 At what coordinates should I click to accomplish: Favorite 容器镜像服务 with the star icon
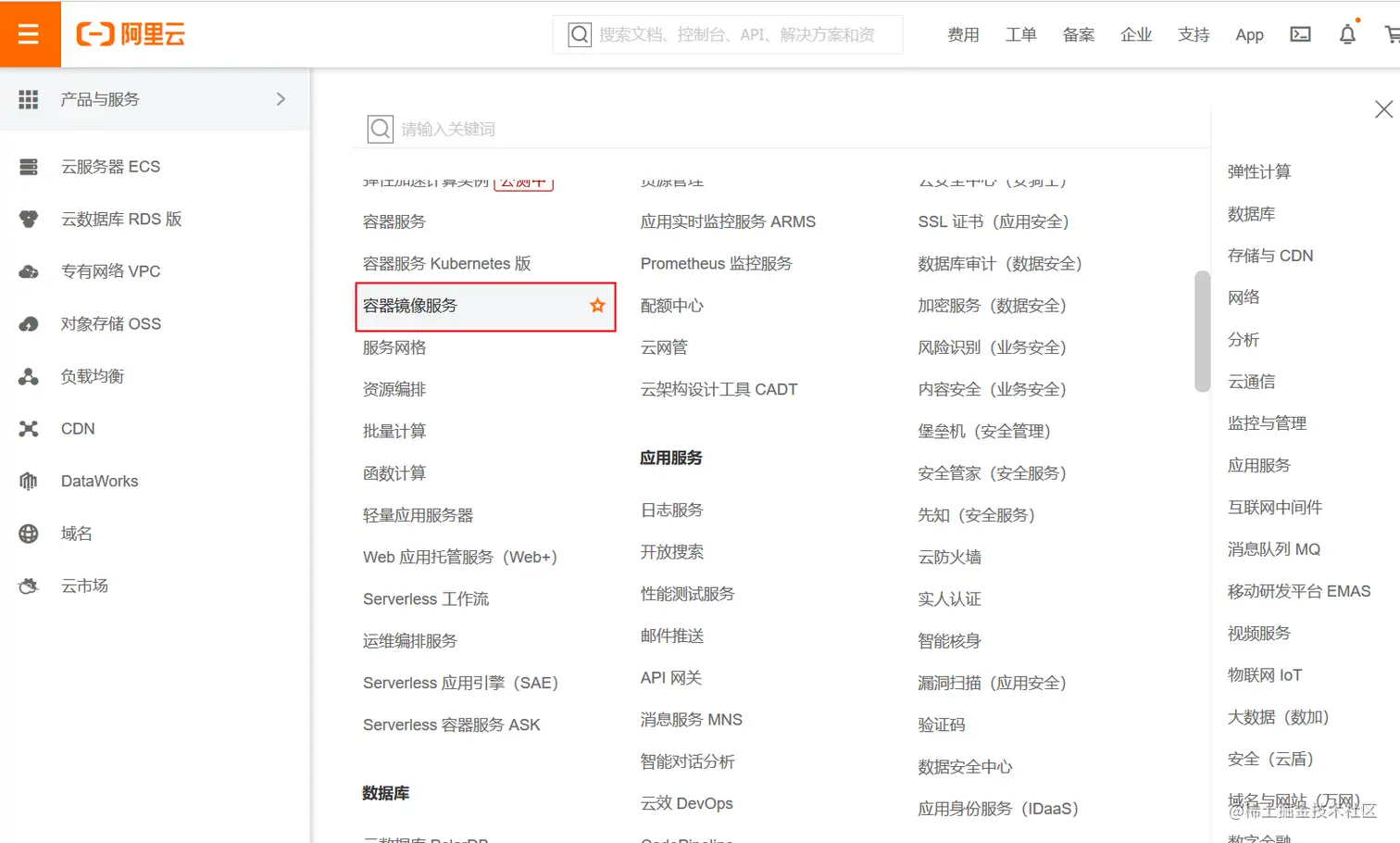597,306
